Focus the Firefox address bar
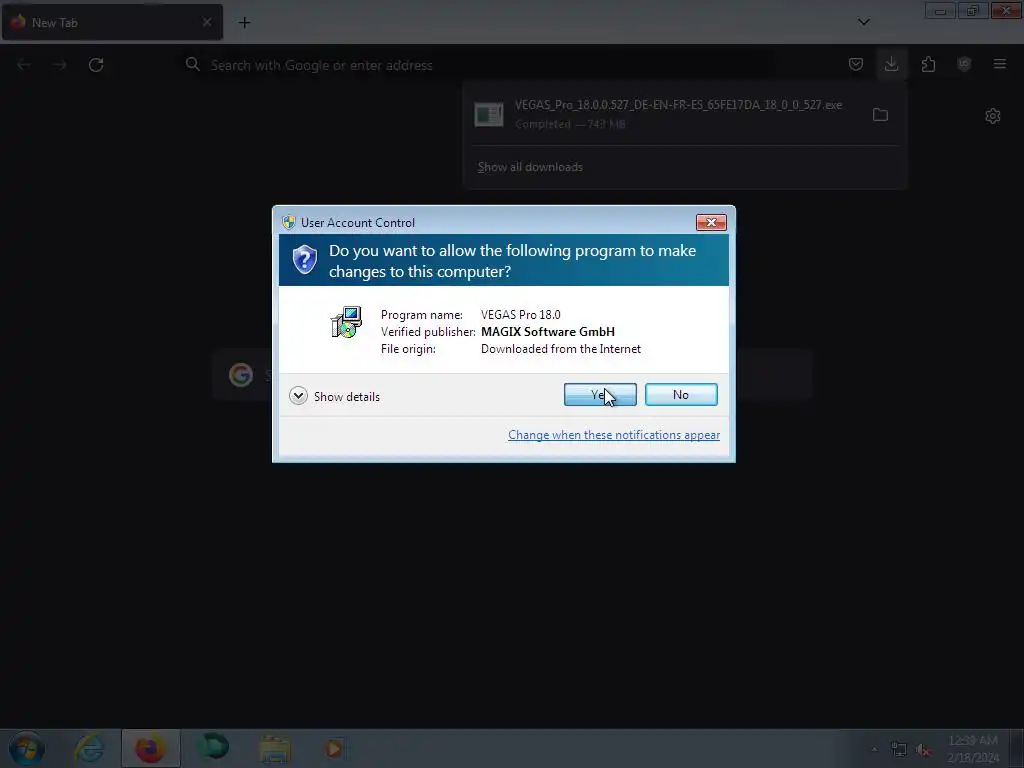1024x768 pixels. click(x=477, y=65)
